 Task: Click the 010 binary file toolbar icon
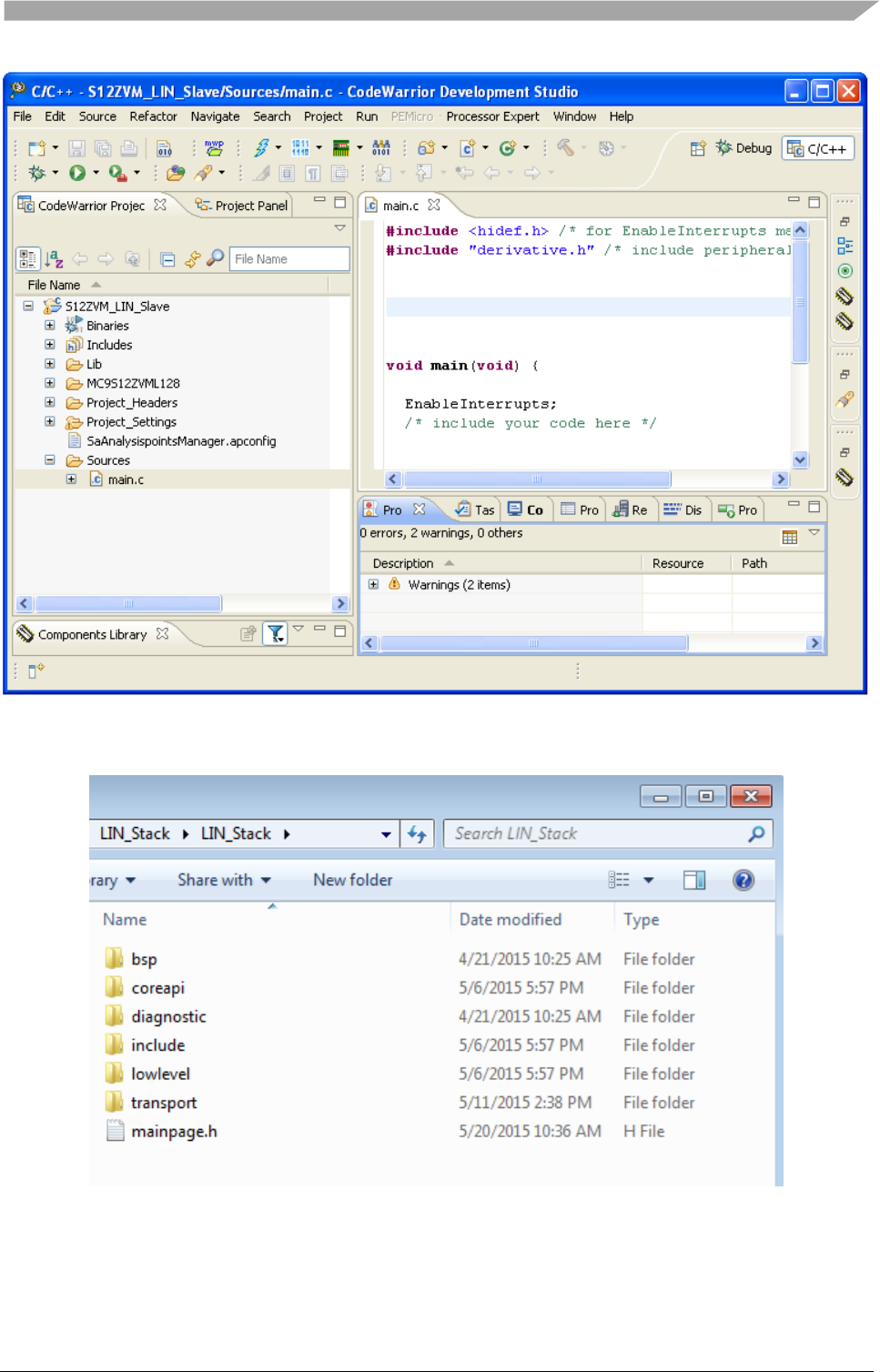[x=164, y=148]
